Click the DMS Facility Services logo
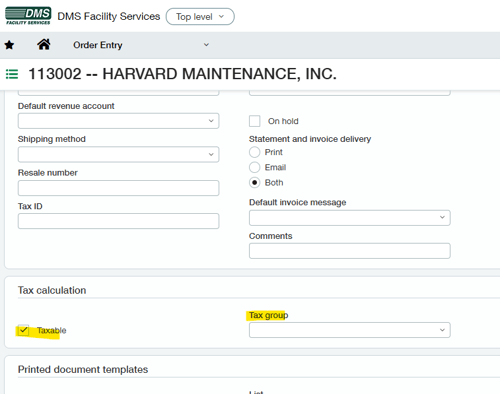The width and height of the screenshot is (500, 394). [28, 16]
